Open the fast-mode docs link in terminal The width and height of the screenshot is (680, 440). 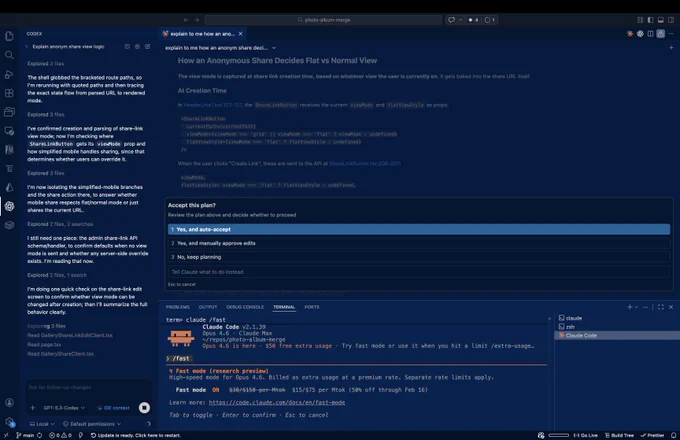click(x=277, y=402)
